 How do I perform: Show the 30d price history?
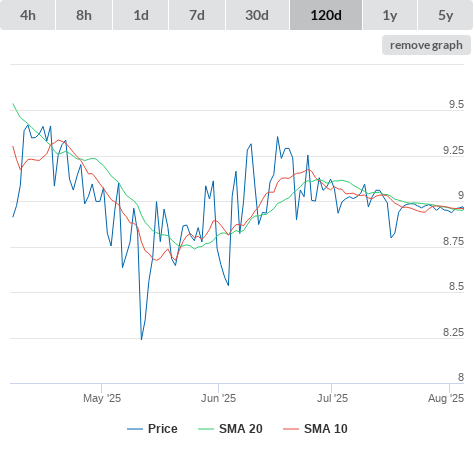click(x=257, y=15)
